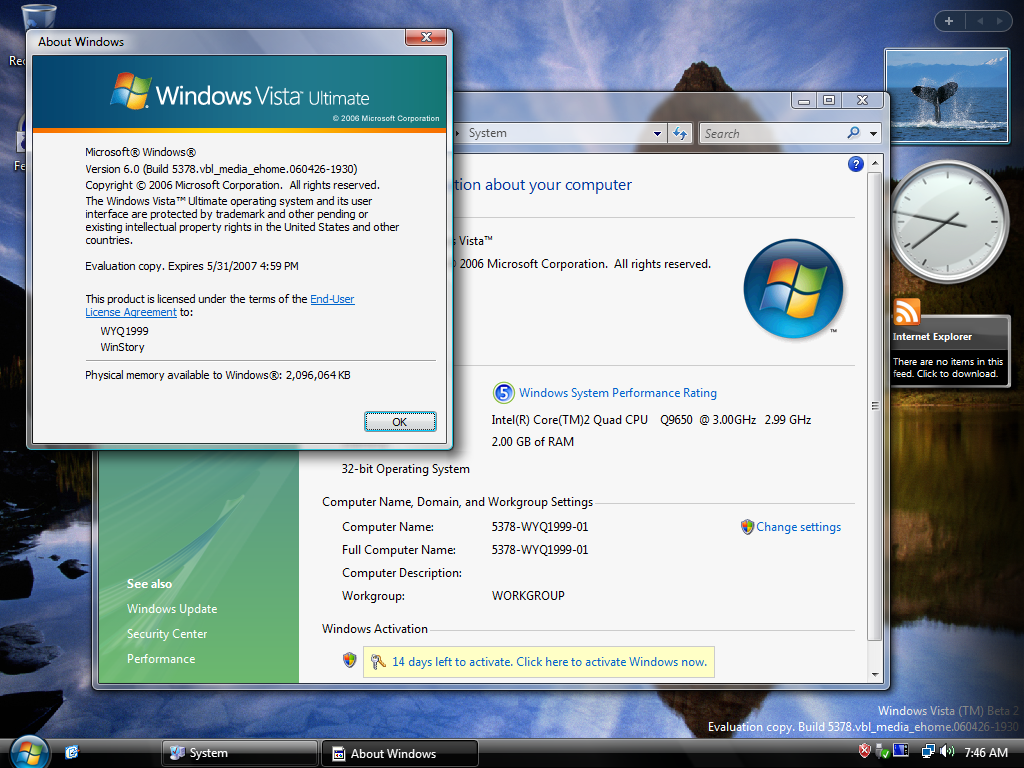Launch Internet Explorer from Quick Launch
Viewport: 1024px width, 768px height.
pos(72,752)
